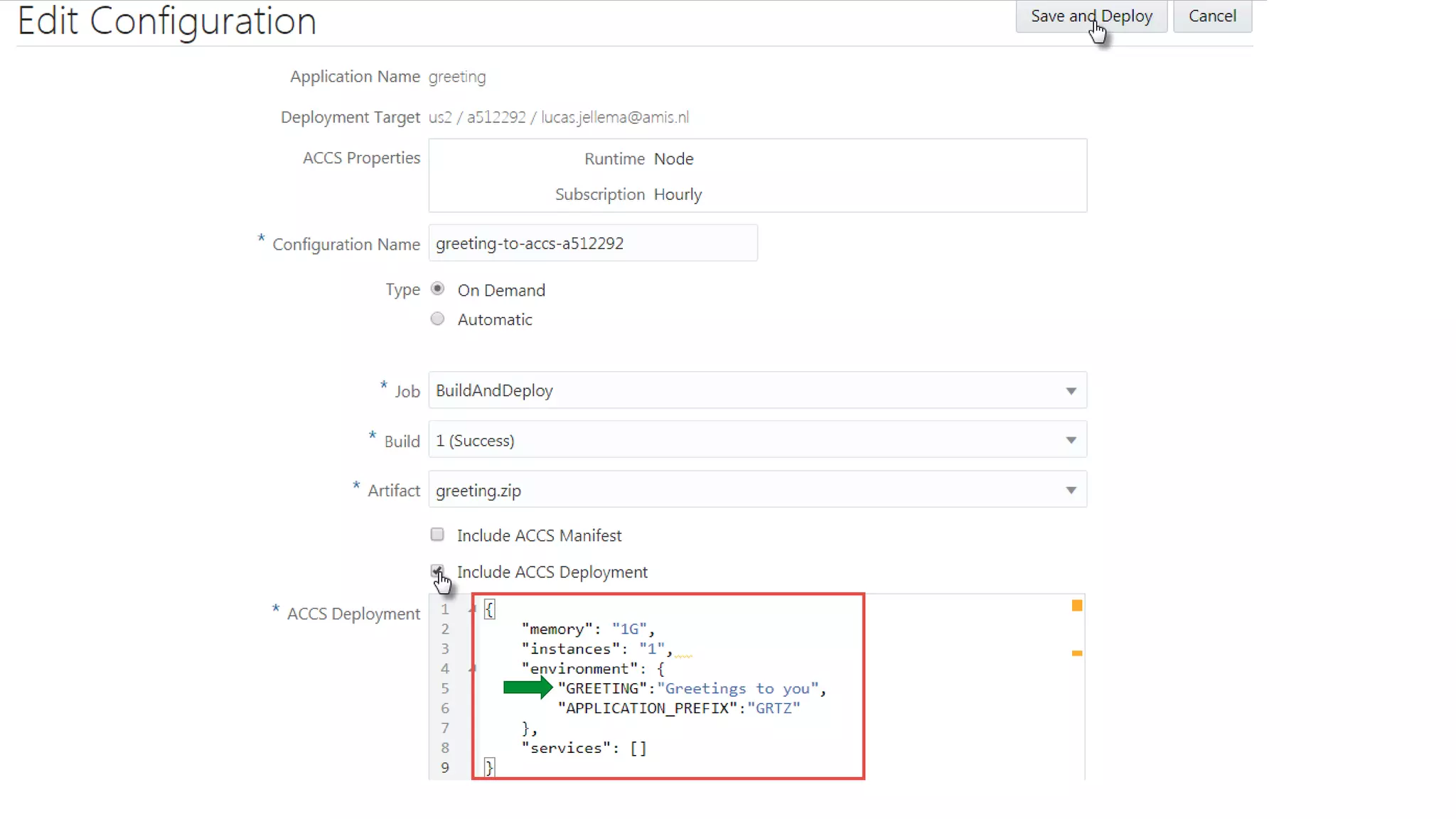Viewport: 1456px width, 819px height.
Task: Open the Job dropdown showing BuildAndDeploy
Action: (x=756, y=390)
